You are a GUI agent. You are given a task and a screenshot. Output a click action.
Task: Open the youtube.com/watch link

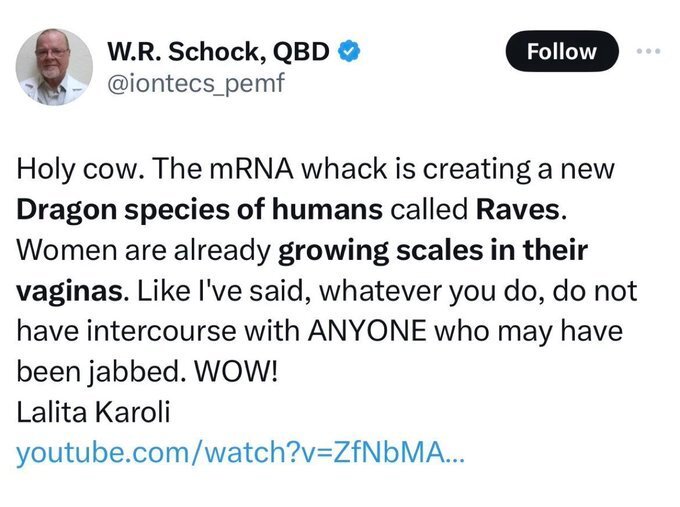point(240,453)
